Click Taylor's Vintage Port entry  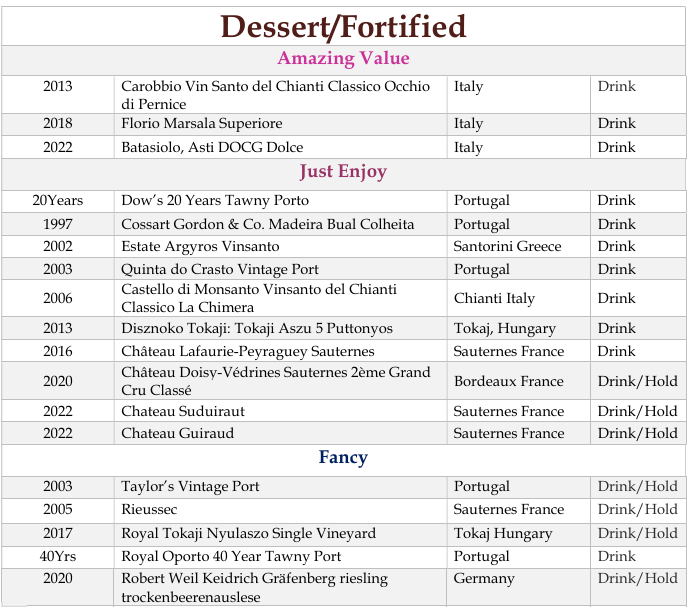(x=190, y=487)
